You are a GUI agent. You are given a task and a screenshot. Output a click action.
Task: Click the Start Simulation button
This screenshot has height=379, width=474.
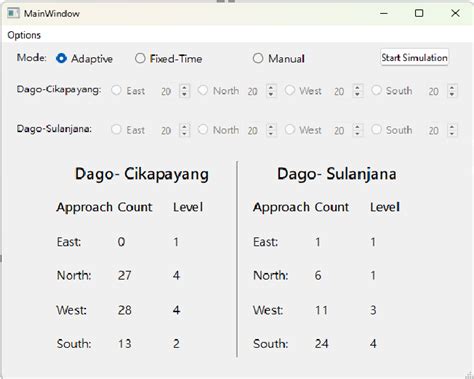point(414,57)
